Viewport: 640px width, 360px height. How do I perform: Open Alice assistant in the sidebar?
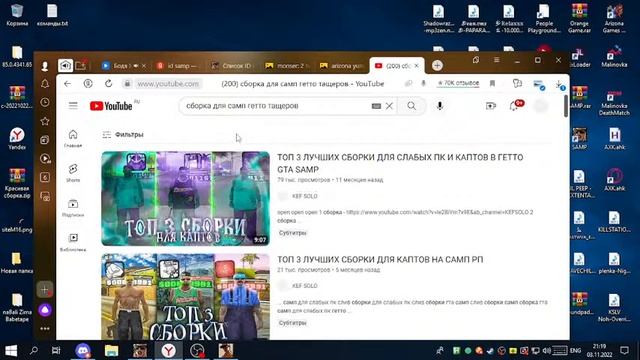tap(45, 310)
